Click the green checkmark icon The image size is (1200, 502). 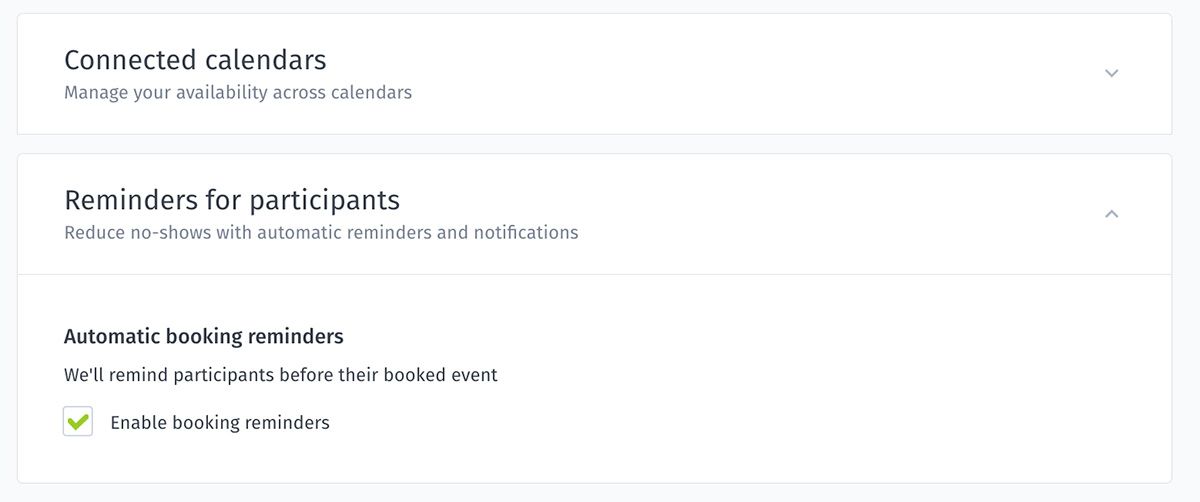click(x=78, y=421)
